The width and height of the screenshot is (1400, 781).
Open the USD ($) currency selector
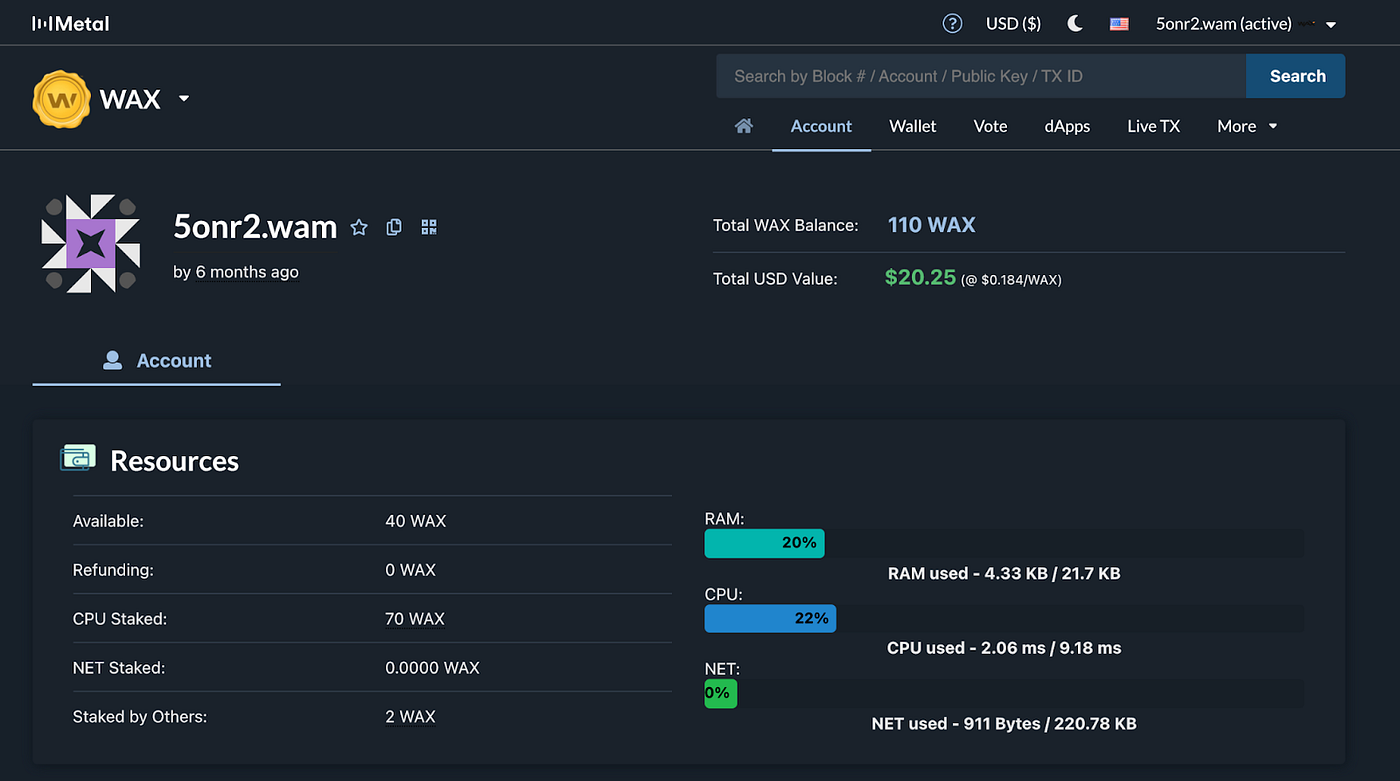[1013, 23]
